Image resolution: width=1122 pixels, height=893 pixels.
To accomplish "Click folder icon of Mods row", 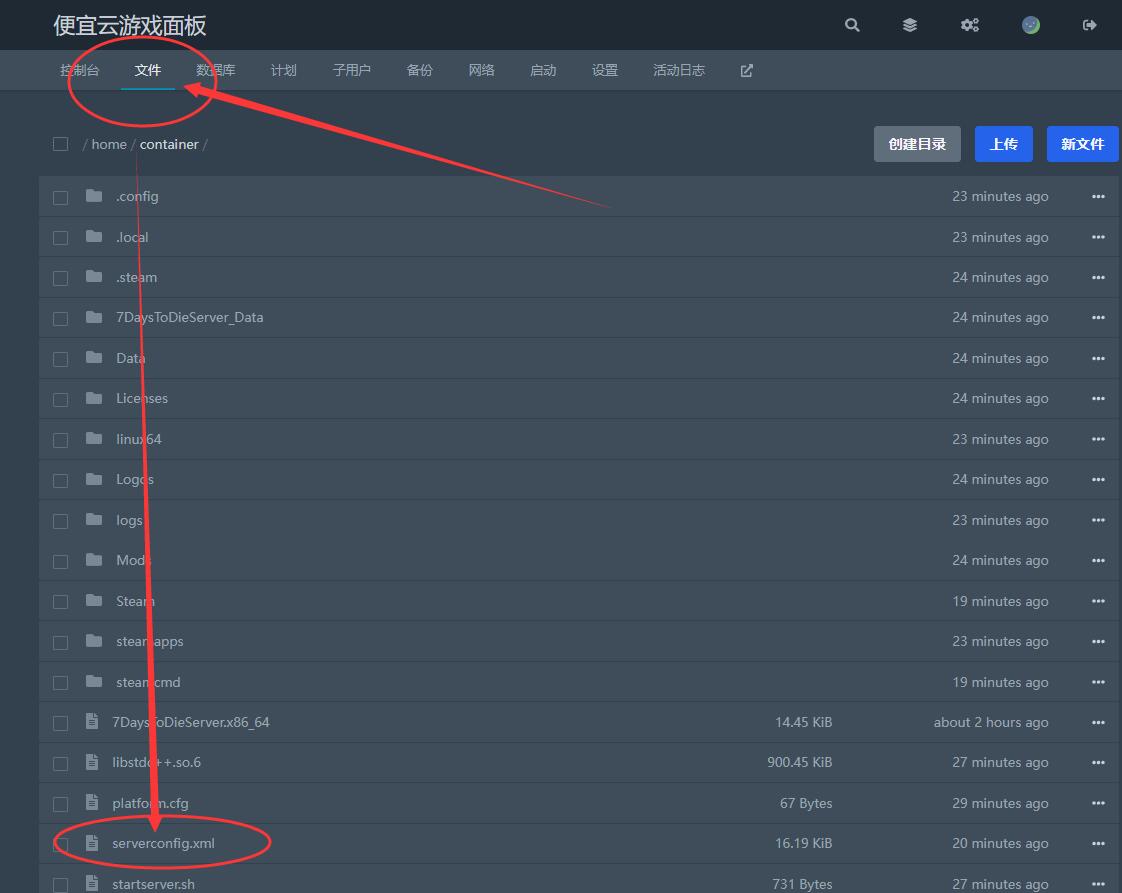I will coord(94,560).
